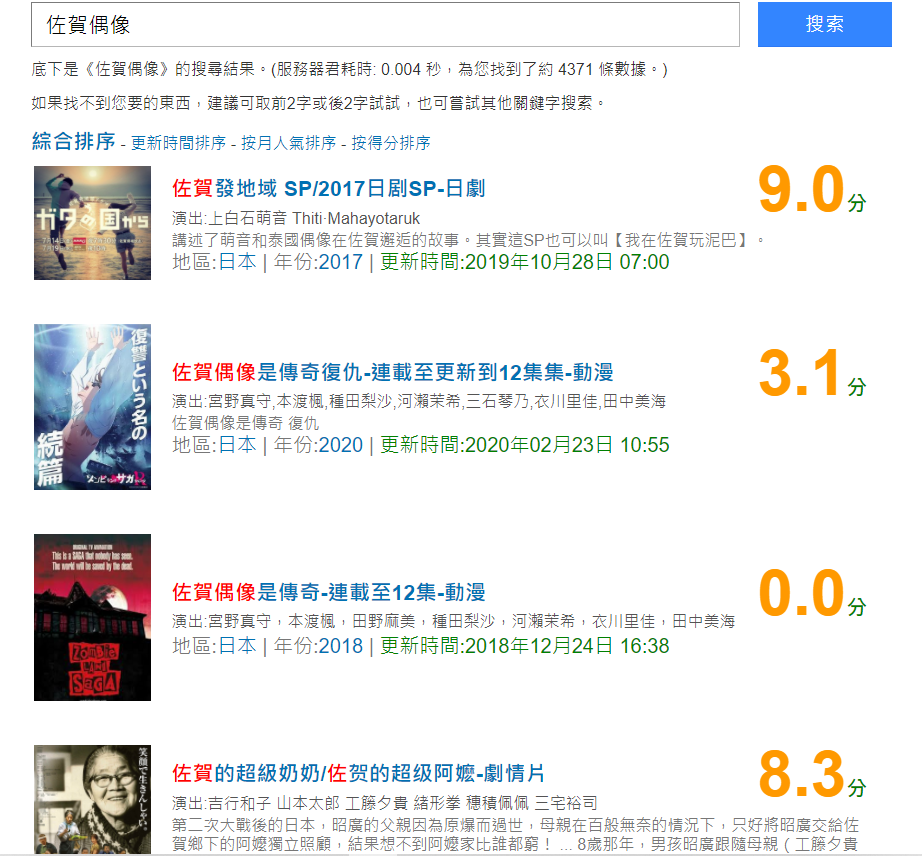
Task: Click the blue 搜索 button
Action: [x=824, y=24]
